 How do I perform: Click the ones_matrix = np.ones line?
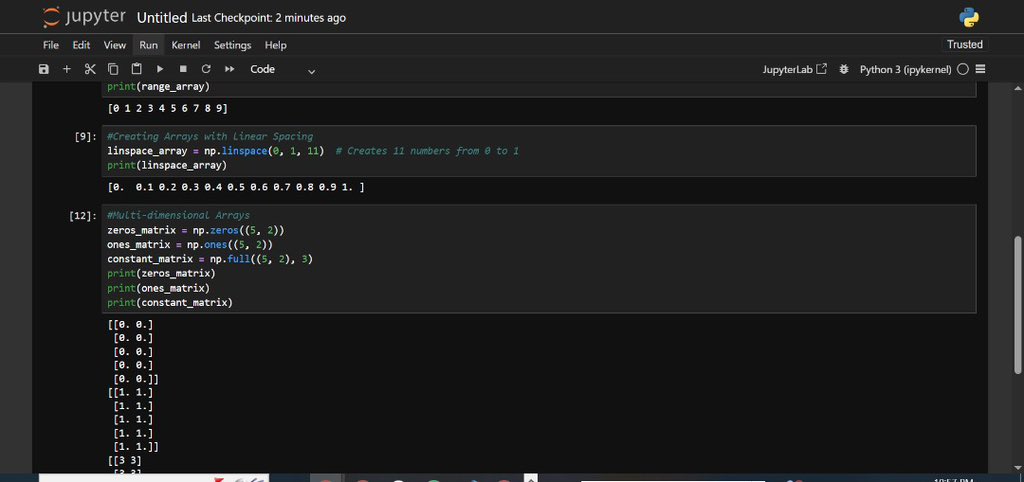[x=190, y=244]
